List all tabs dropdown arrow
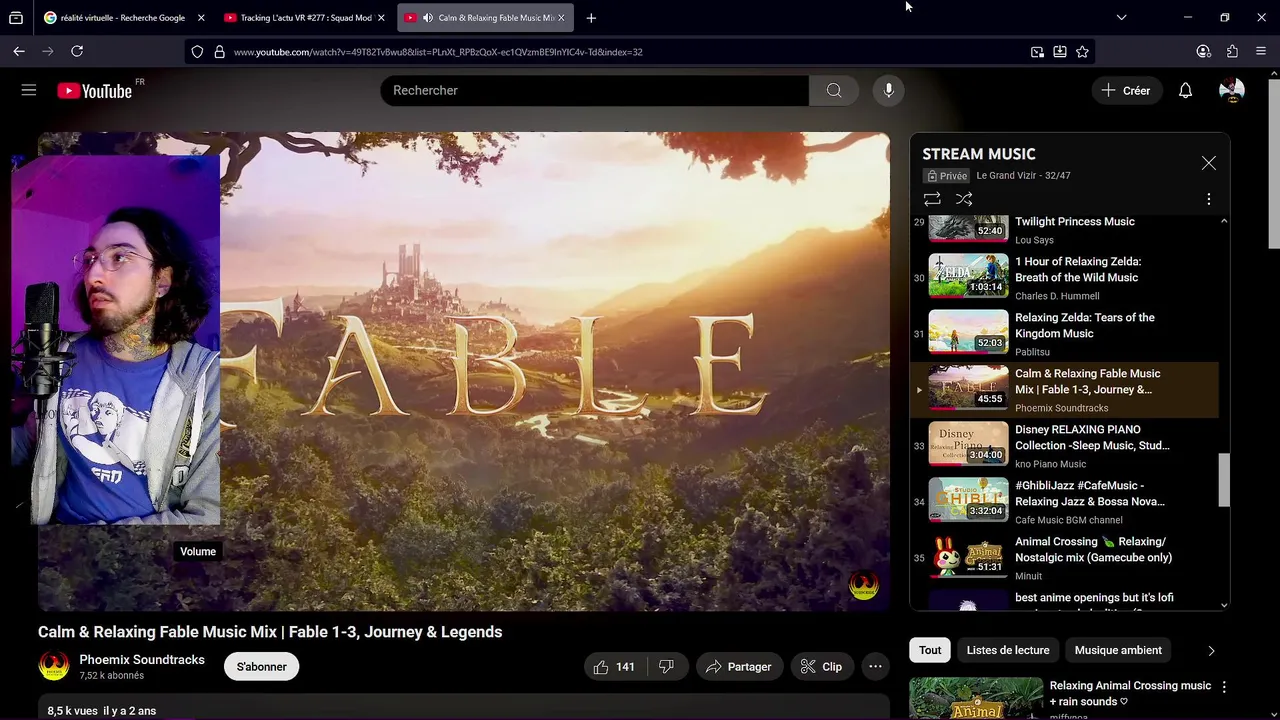 (1121, 17)
